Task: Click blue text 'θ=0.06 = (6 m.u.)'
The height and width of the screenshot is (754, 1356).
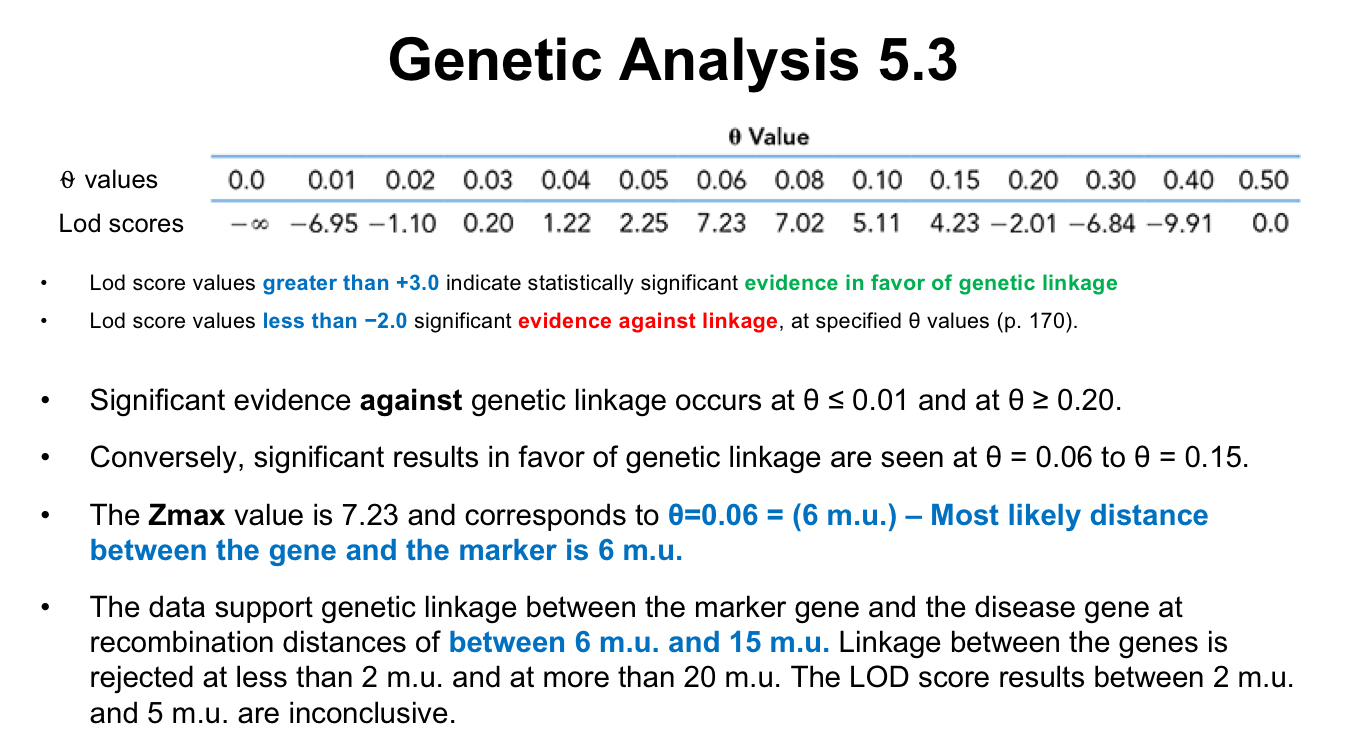Action: click(783, 516)
